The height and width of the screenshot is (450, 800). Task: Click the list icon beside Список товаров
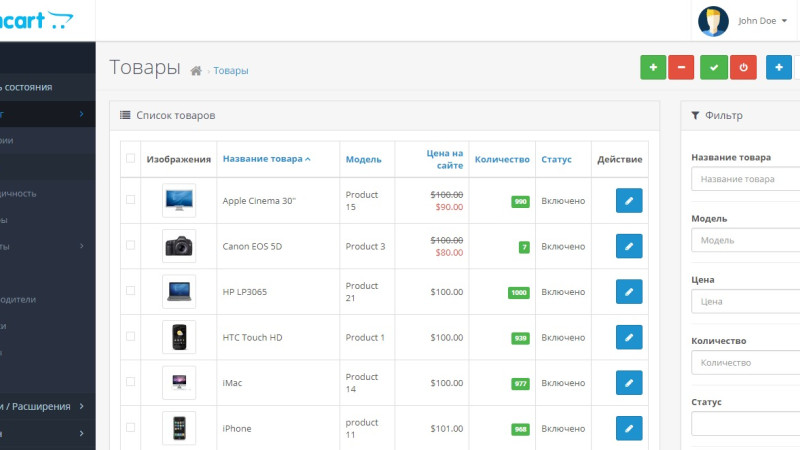click(x=125, y=115)
